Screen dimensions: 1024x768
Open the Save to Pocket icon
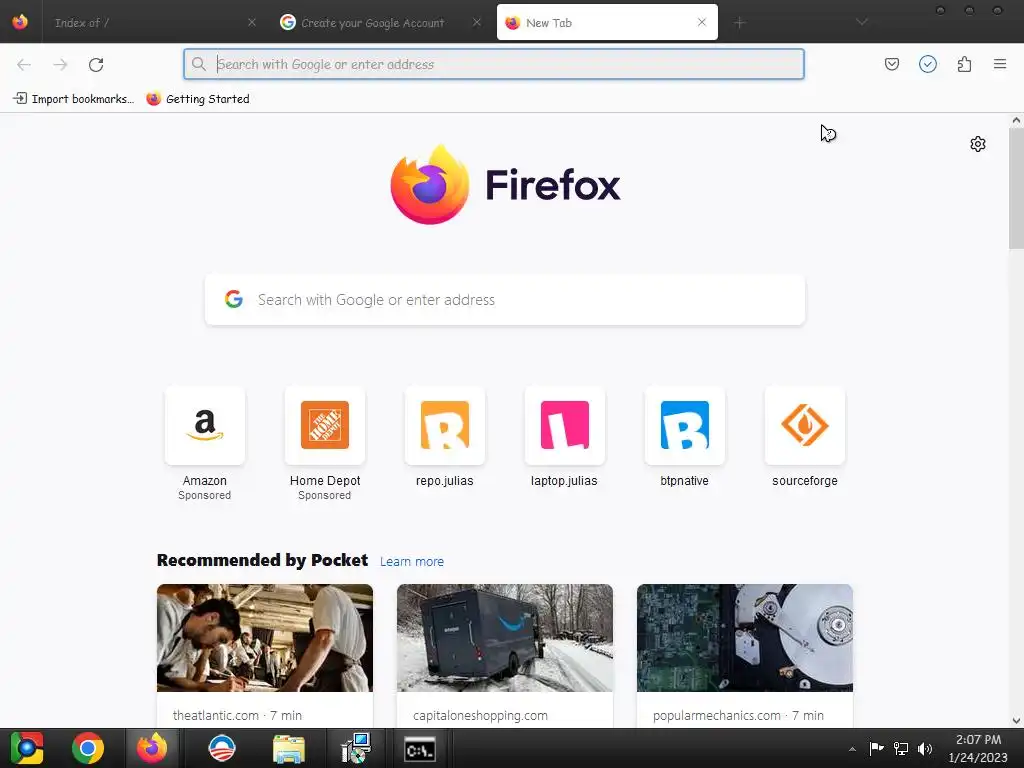(891, 64)
